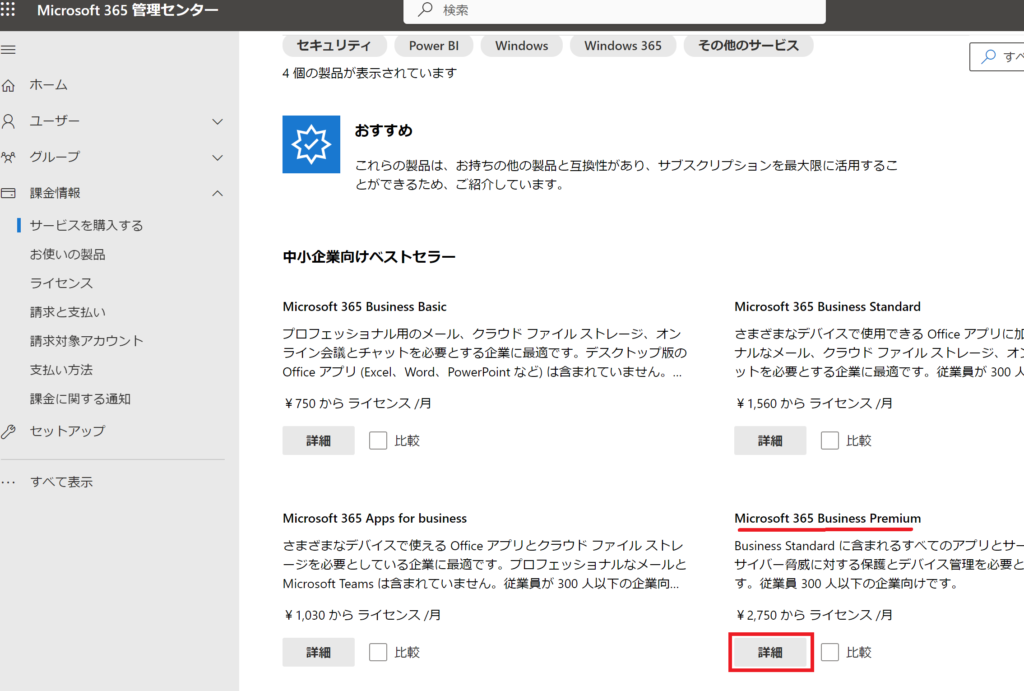Click 詳細 for Microsoft 365 Business Premium
Image resolution: width=1024 pixels, height=691 pixels.
click(770, 652)
